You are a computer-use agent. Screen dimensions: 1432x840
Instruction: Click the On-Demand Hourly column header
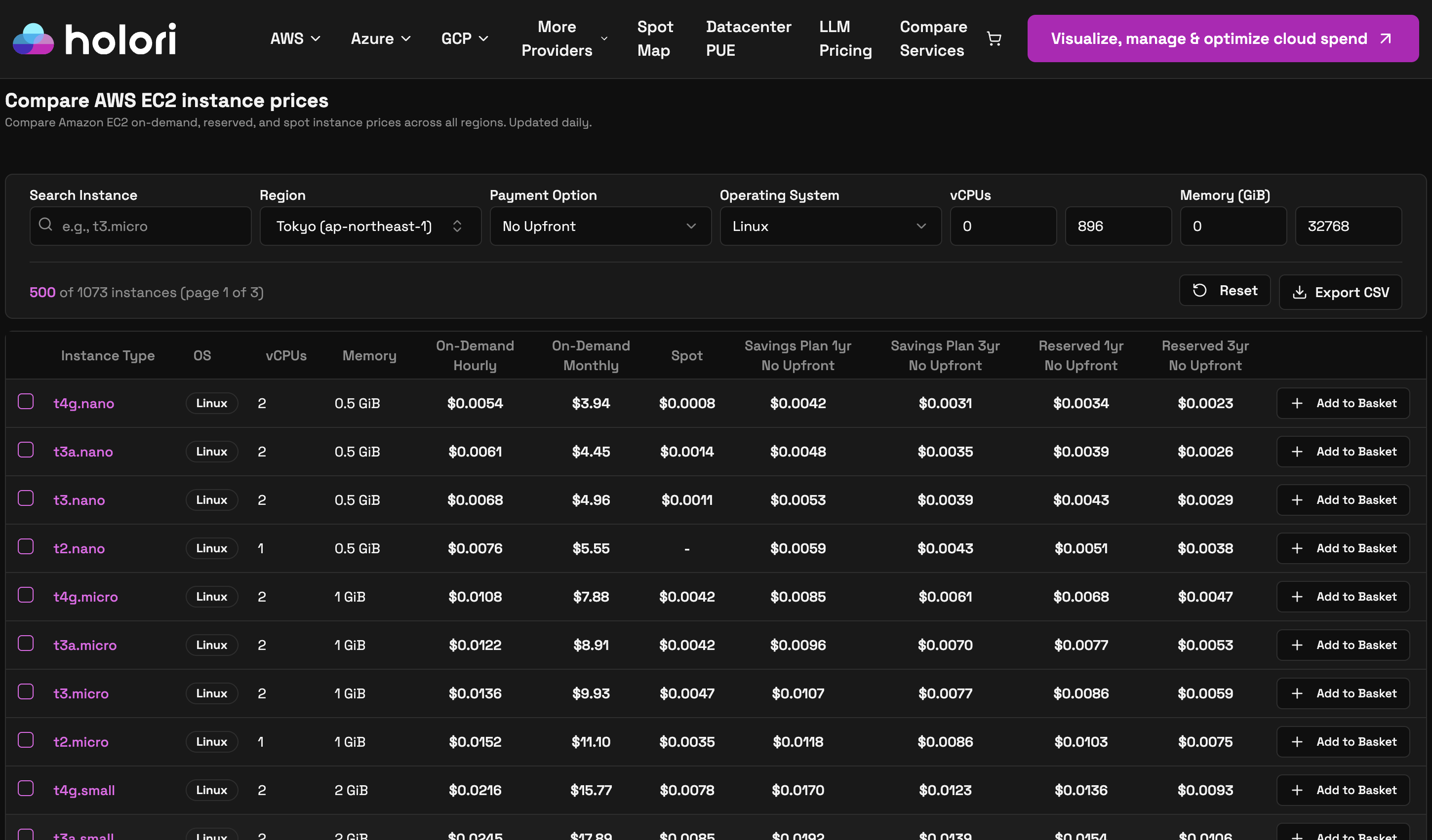475,355
